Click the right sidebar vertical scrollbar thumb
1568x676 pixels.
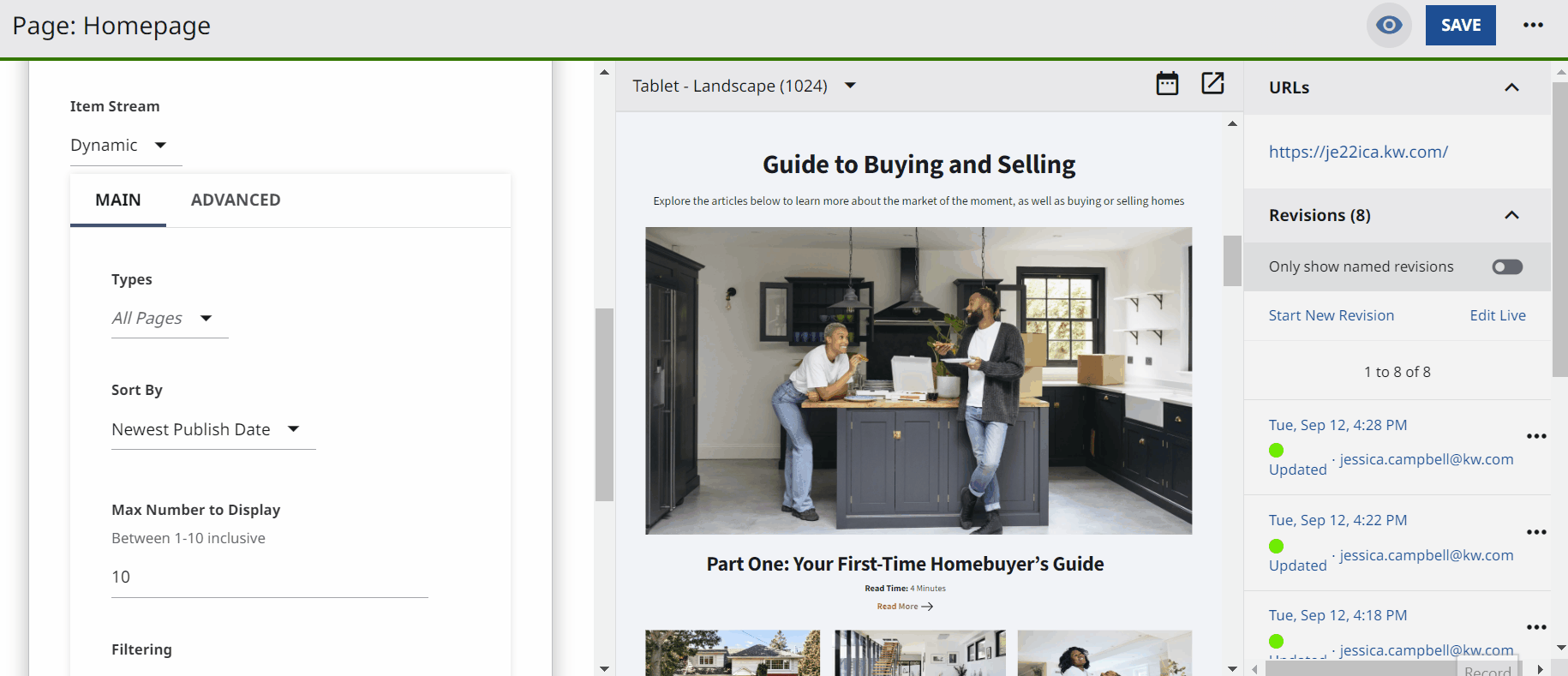click(x=1560, y=230)
